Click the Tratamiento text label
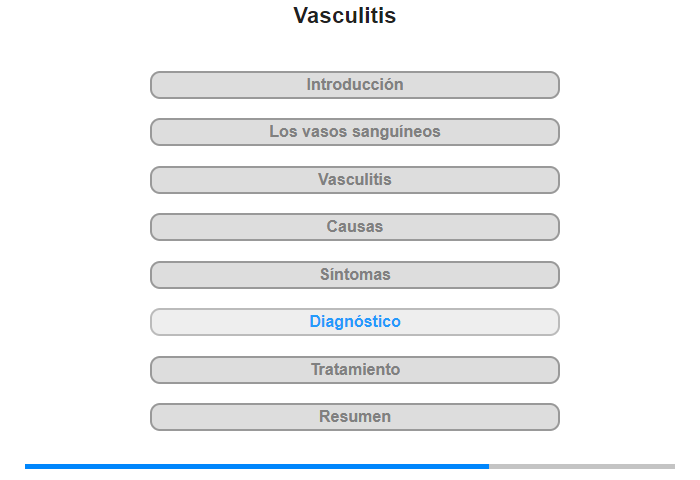The height and width of the screenshot is (480, 700). pos(355,369)
